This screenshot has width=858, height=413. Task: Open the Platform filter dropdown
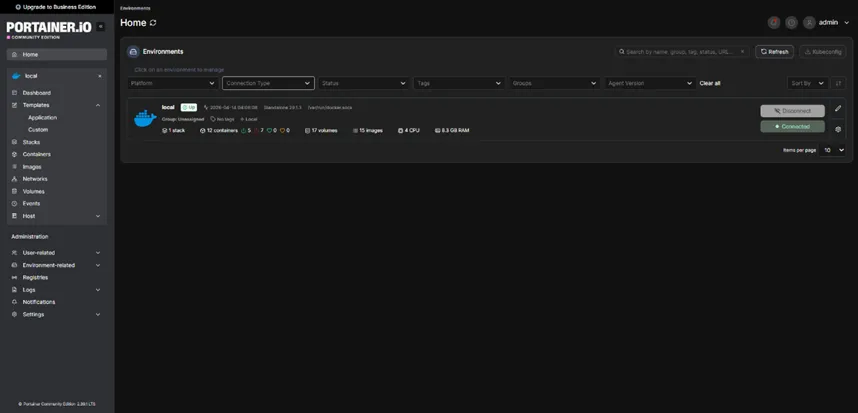[x=173, y=83]
